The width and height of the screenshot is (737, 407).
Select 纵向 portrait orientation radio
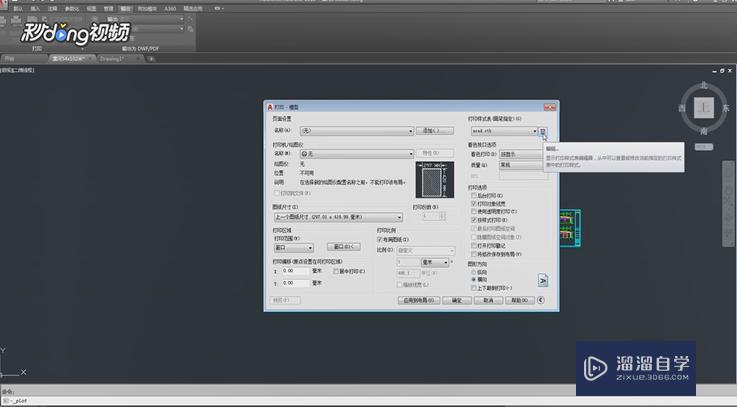[x=474, y=272]
